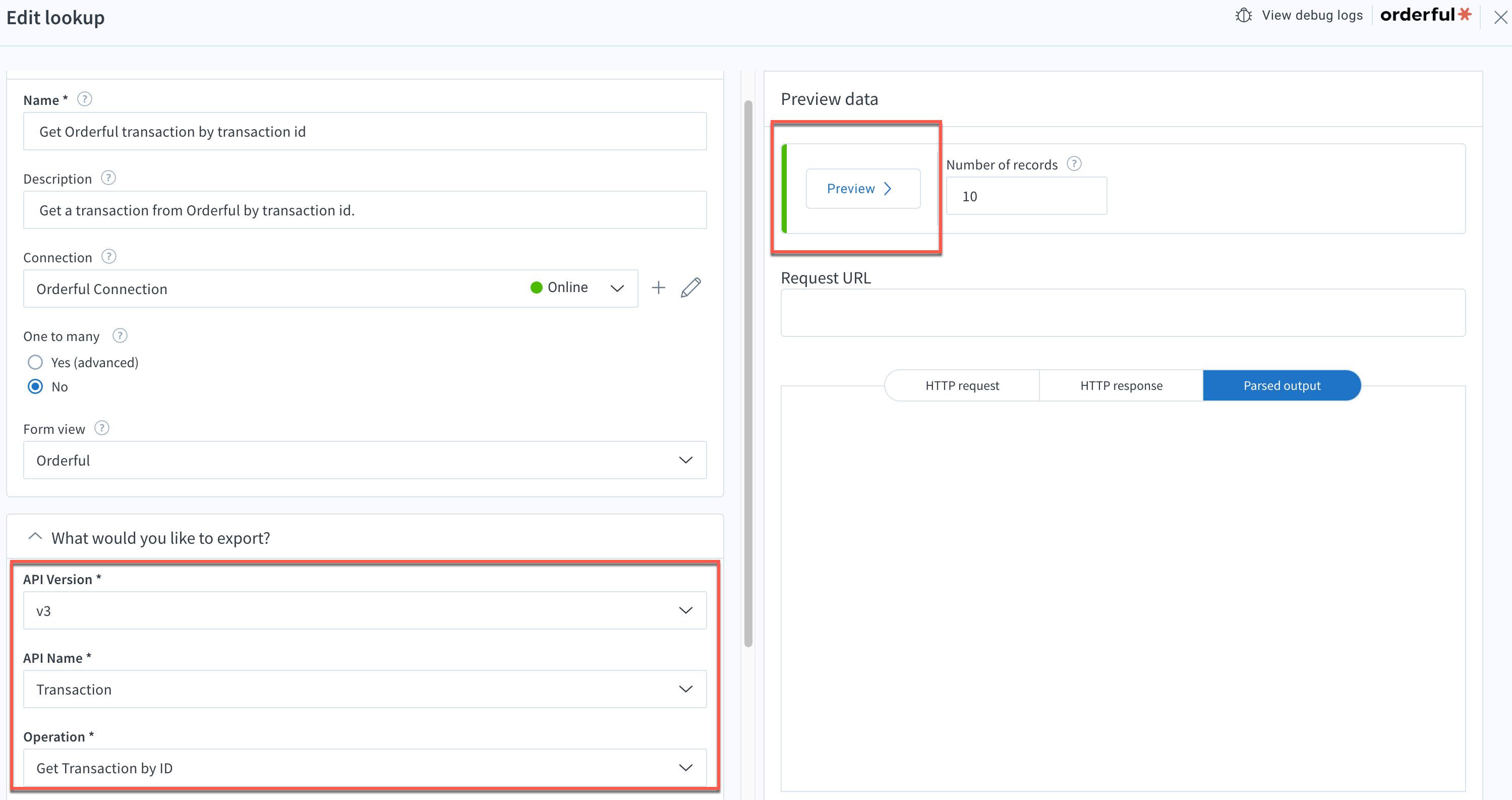Screen dimensions: 1512x800
Task: Collapse the What would you like to export section
Action: tap(35, 537)
